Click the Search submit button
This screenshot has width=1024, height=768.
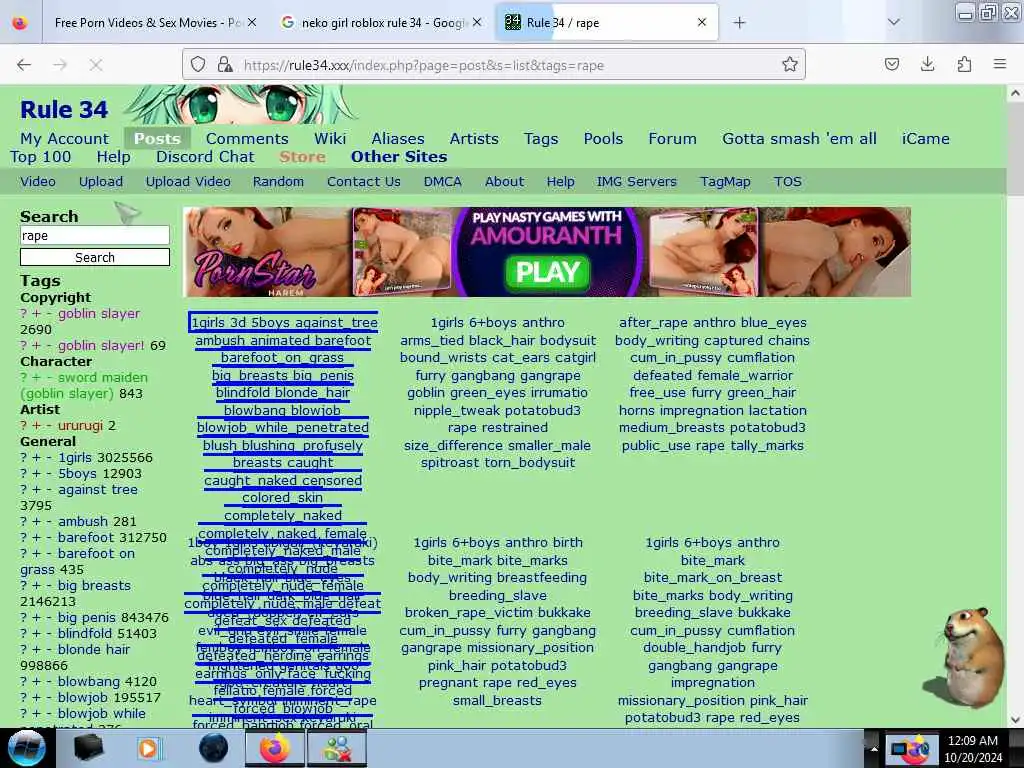pyautogui.click(x=95, y=257)
